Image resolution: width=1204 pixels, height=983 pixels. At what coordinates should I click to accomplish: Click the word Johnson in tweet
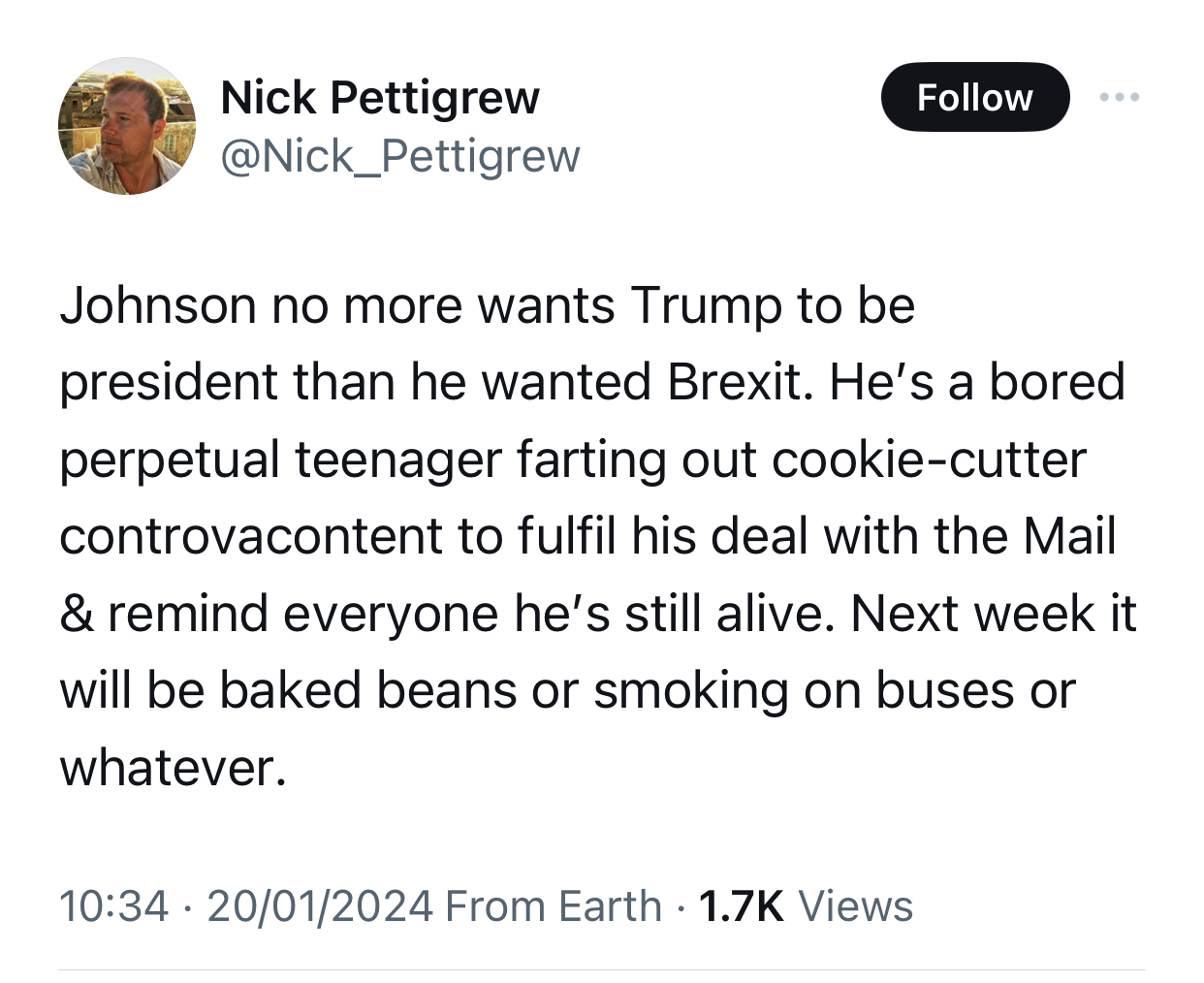[157, 305]
